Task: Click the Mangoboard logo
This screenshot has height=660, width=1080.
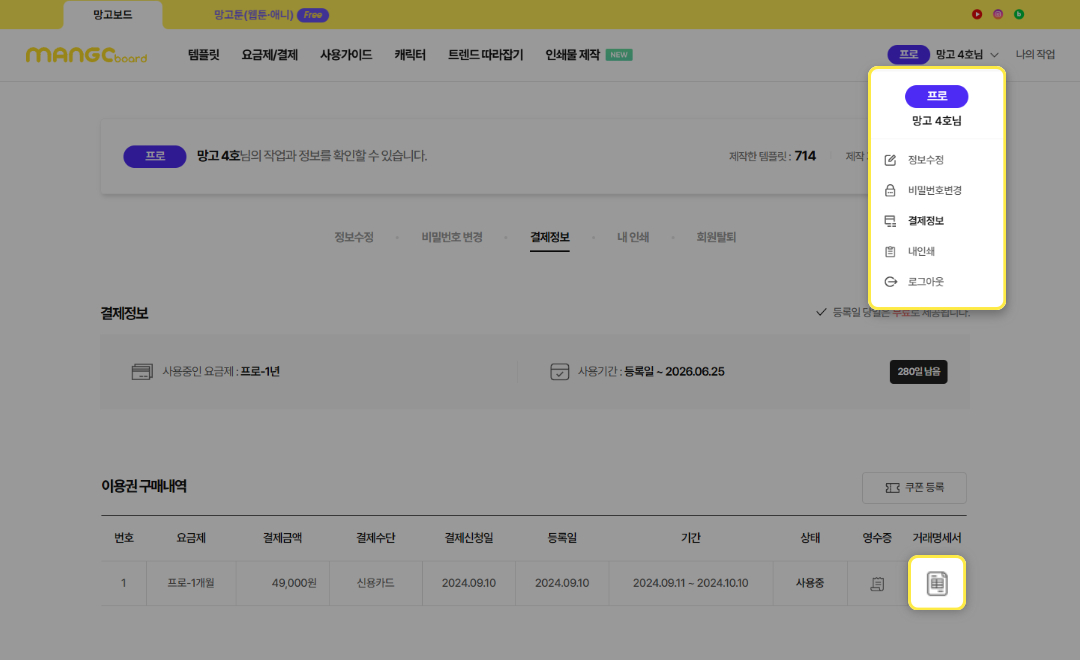Action: coord(86,55)
